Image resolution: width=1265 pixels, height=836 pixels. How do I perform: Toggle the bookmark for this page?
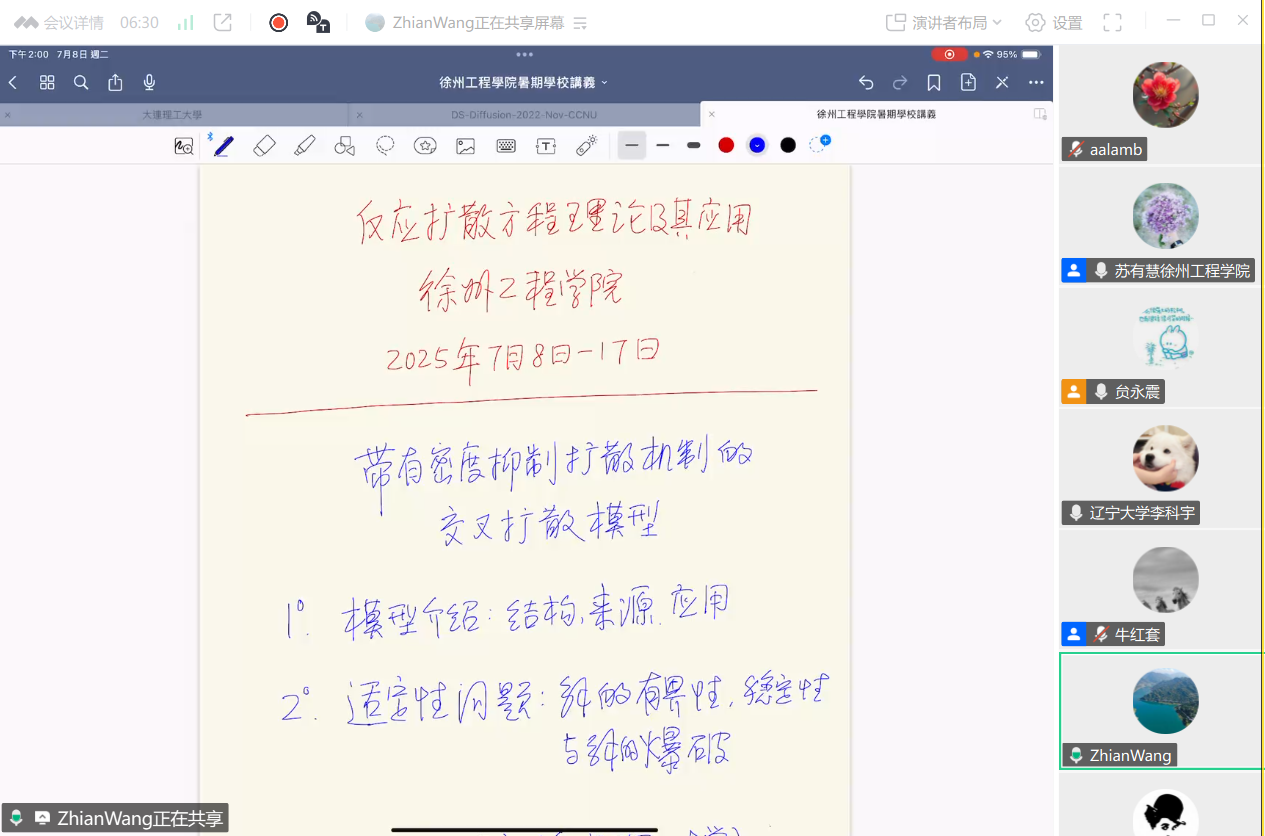[934, 83]
